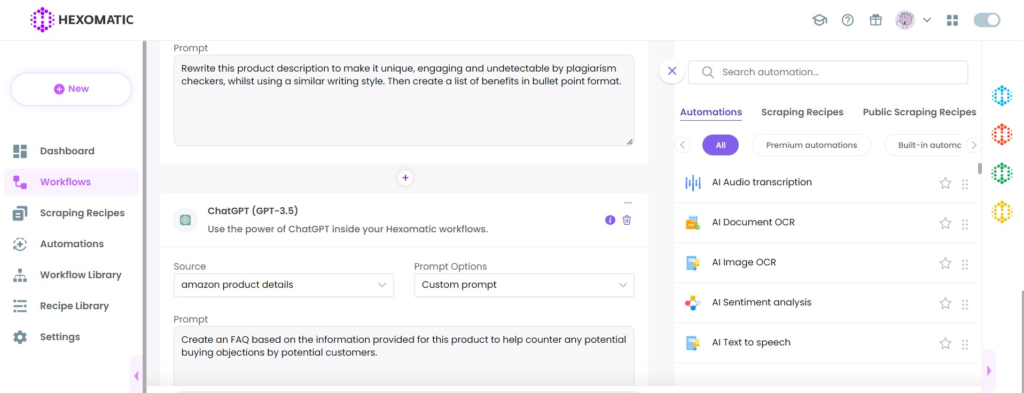
Task: Grab AI Audio transcription drag handle
Action: click(965, 184)
